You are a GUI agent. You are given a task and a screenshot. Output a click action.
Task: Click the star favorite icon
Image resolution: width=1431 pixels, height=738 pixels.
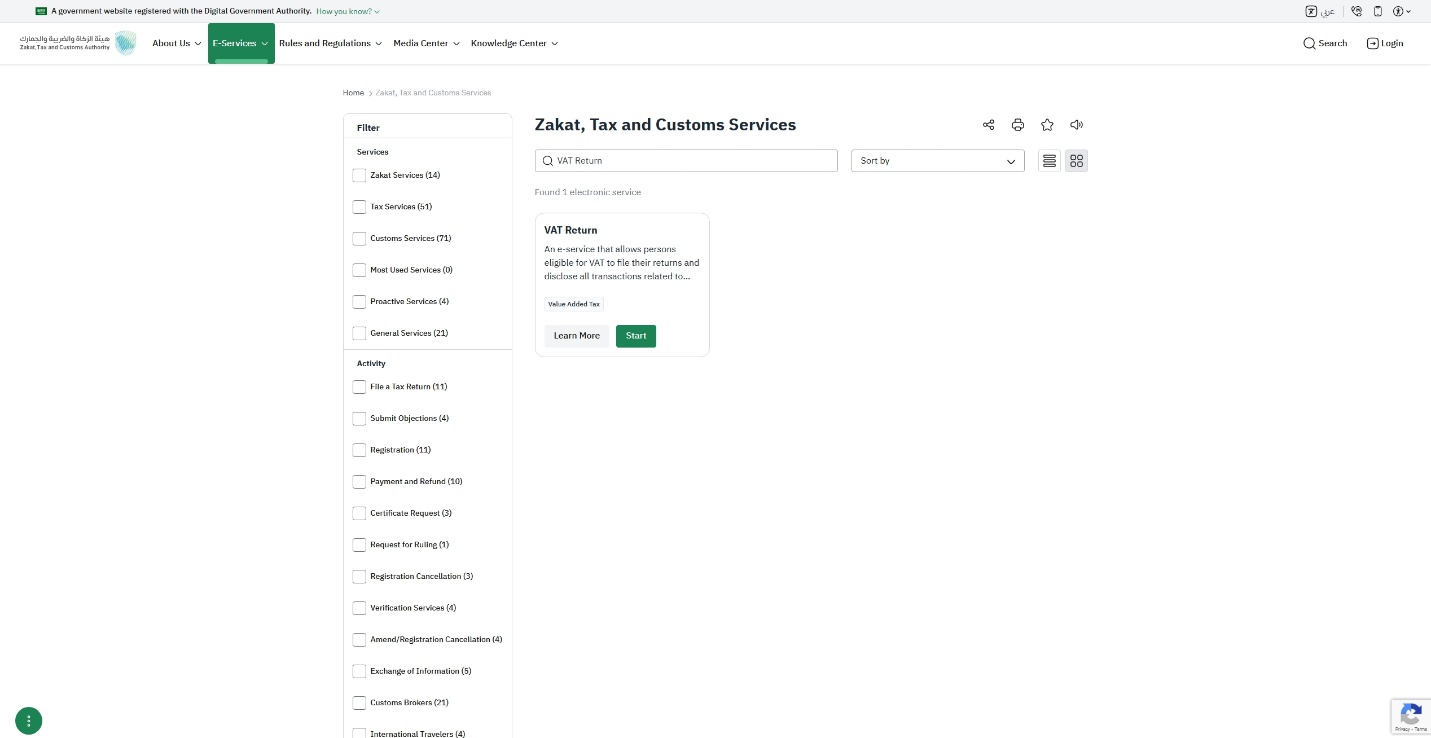1047,125
